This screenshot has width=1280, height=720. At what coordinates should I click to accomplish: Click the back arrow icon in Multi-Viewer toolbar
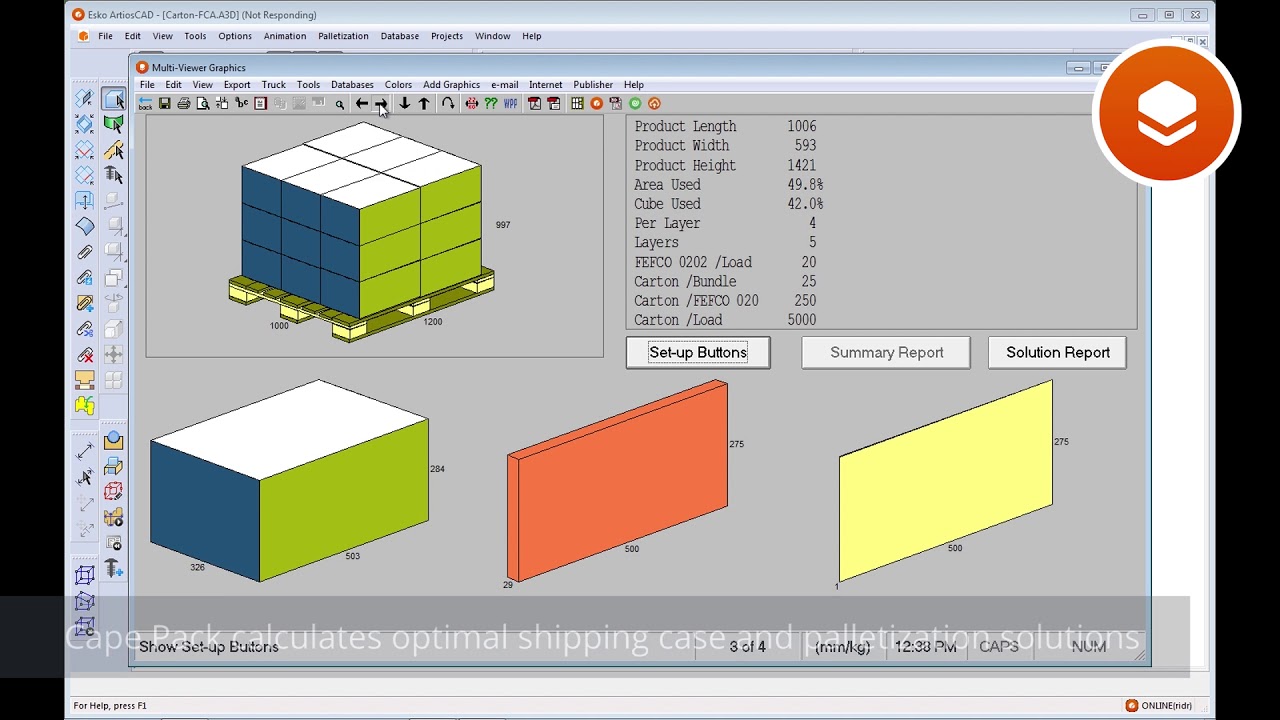click(x=145, y=103)
